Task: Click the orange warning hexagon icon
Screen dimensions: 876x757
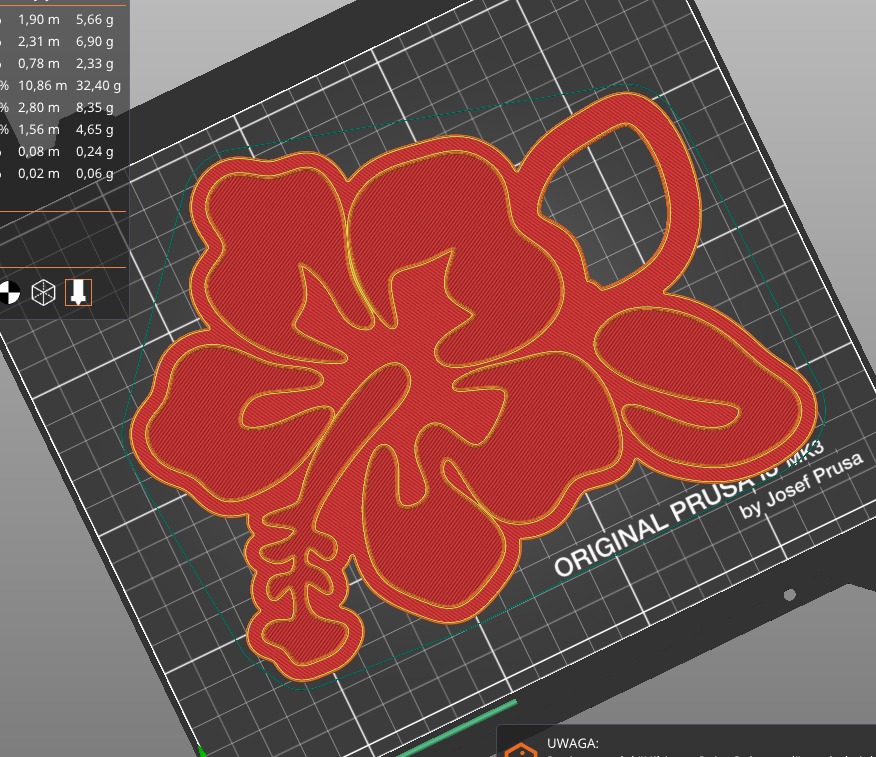Action: [521, 750]
